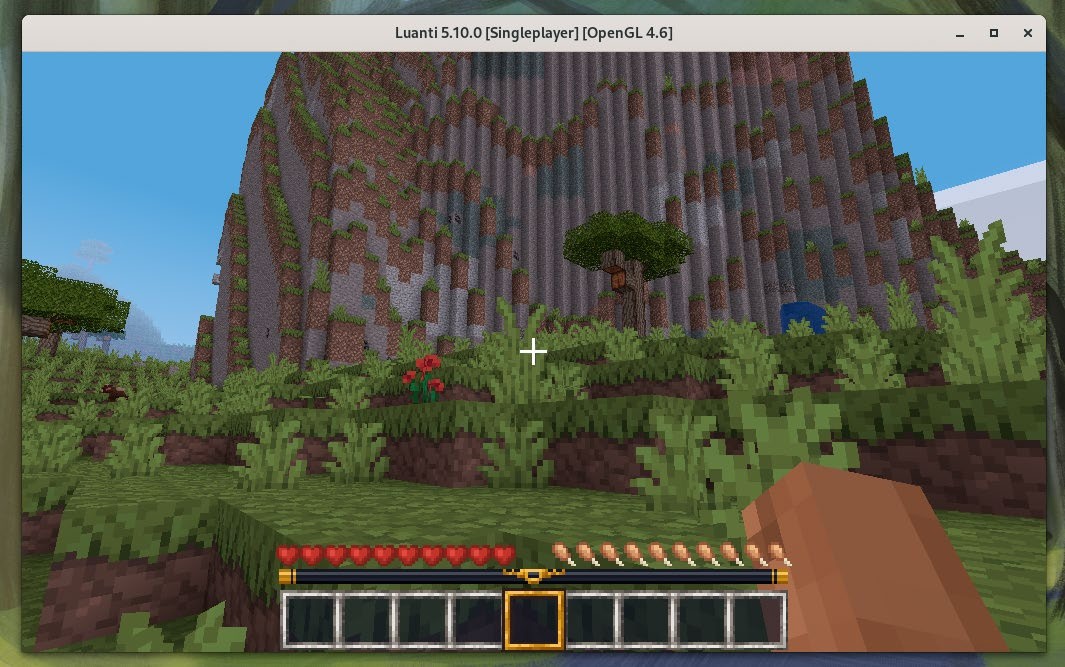Viewport: 1065px width, 667px height.
Task: Select the eighth hotbar slot
Action: point(702,620)
